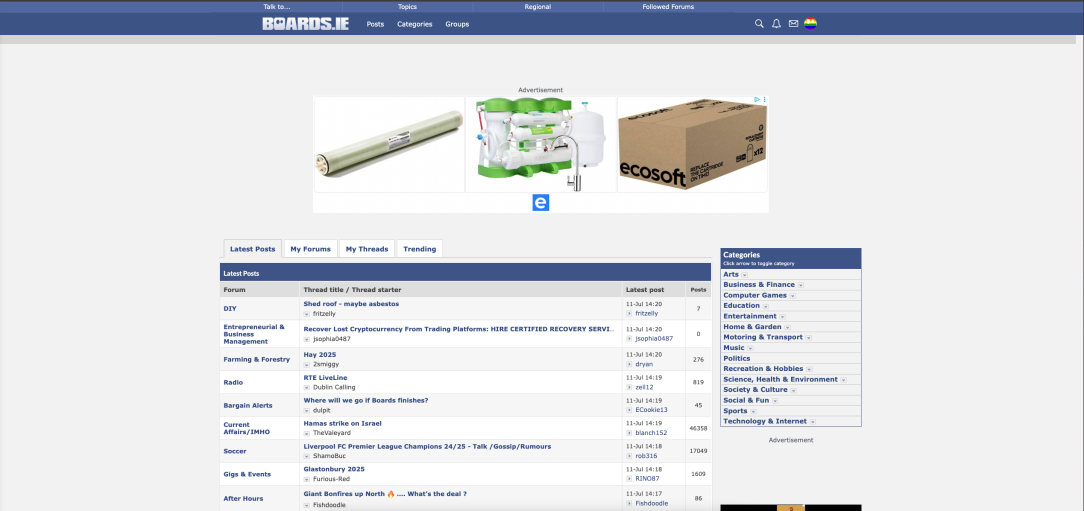1084x511 pixels.
Task: Expand the Social & Fun category arrow
Action: tap(775, 400)
